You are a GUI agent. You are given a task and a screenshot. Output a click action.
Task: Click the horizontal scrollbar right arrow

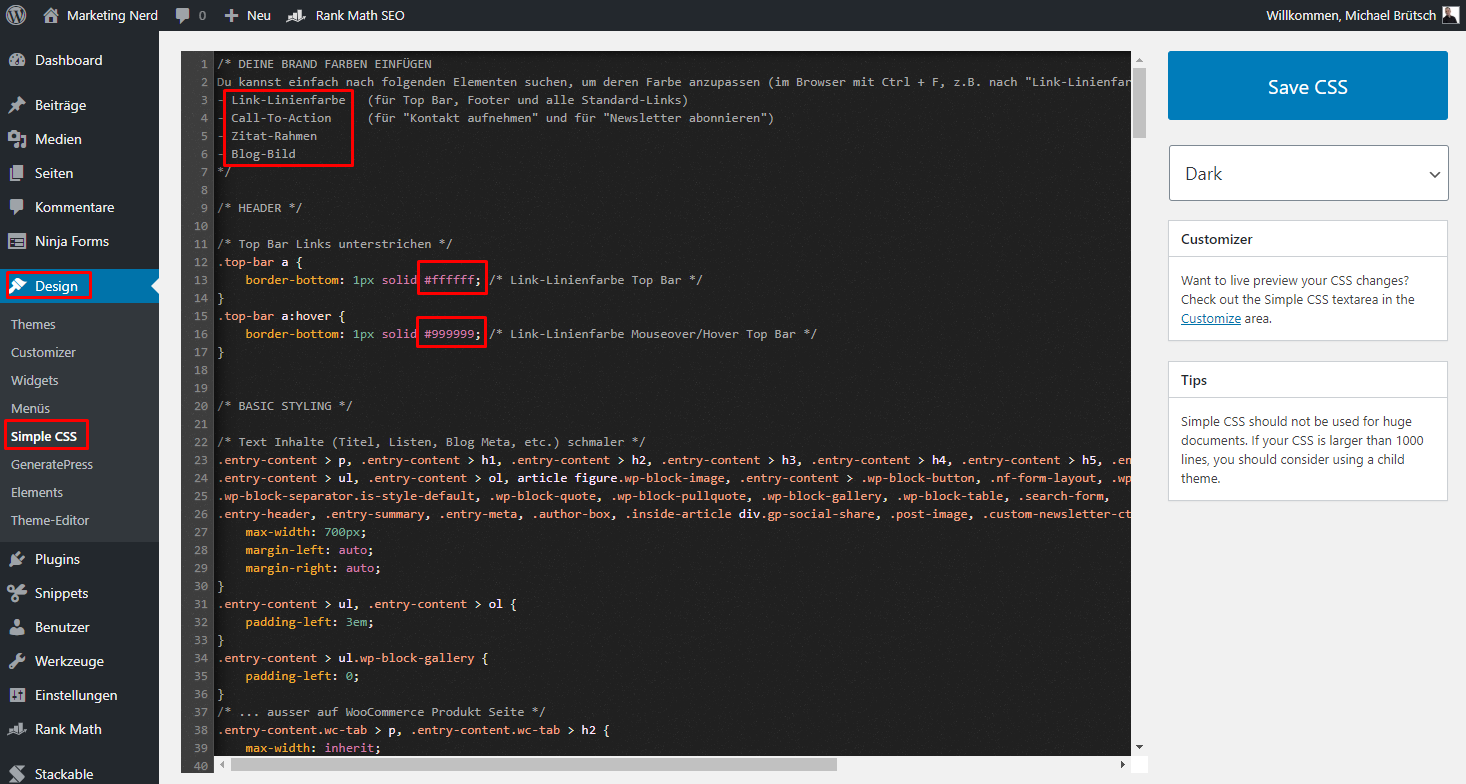1123,764
